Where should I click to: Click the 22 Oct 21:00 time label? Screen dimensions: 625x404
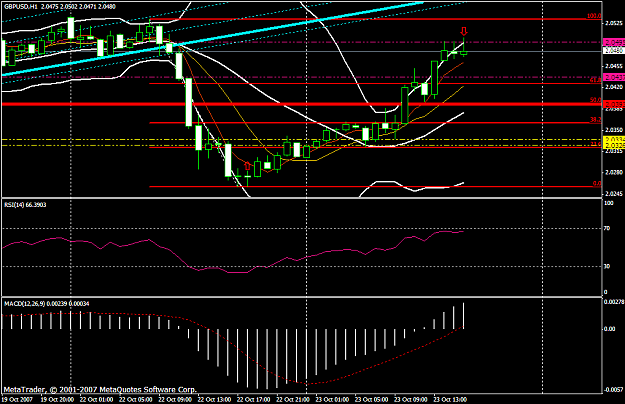(x=293, y=399)
